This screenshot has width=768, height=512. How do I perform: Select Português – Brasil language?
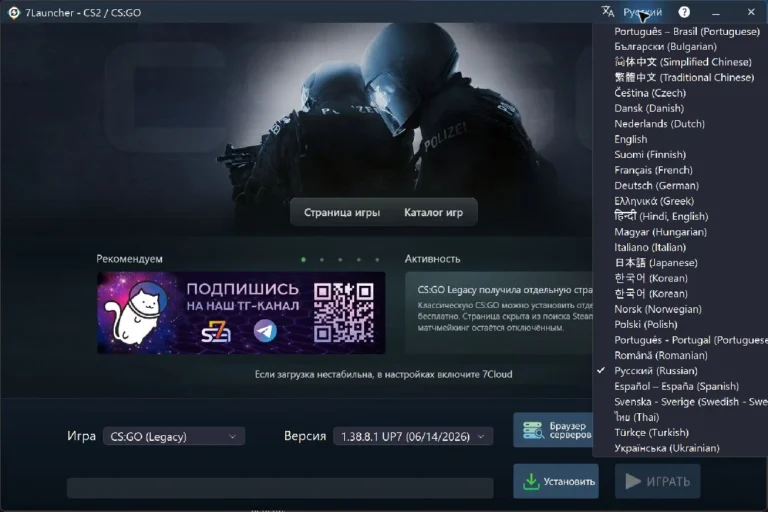687,31
